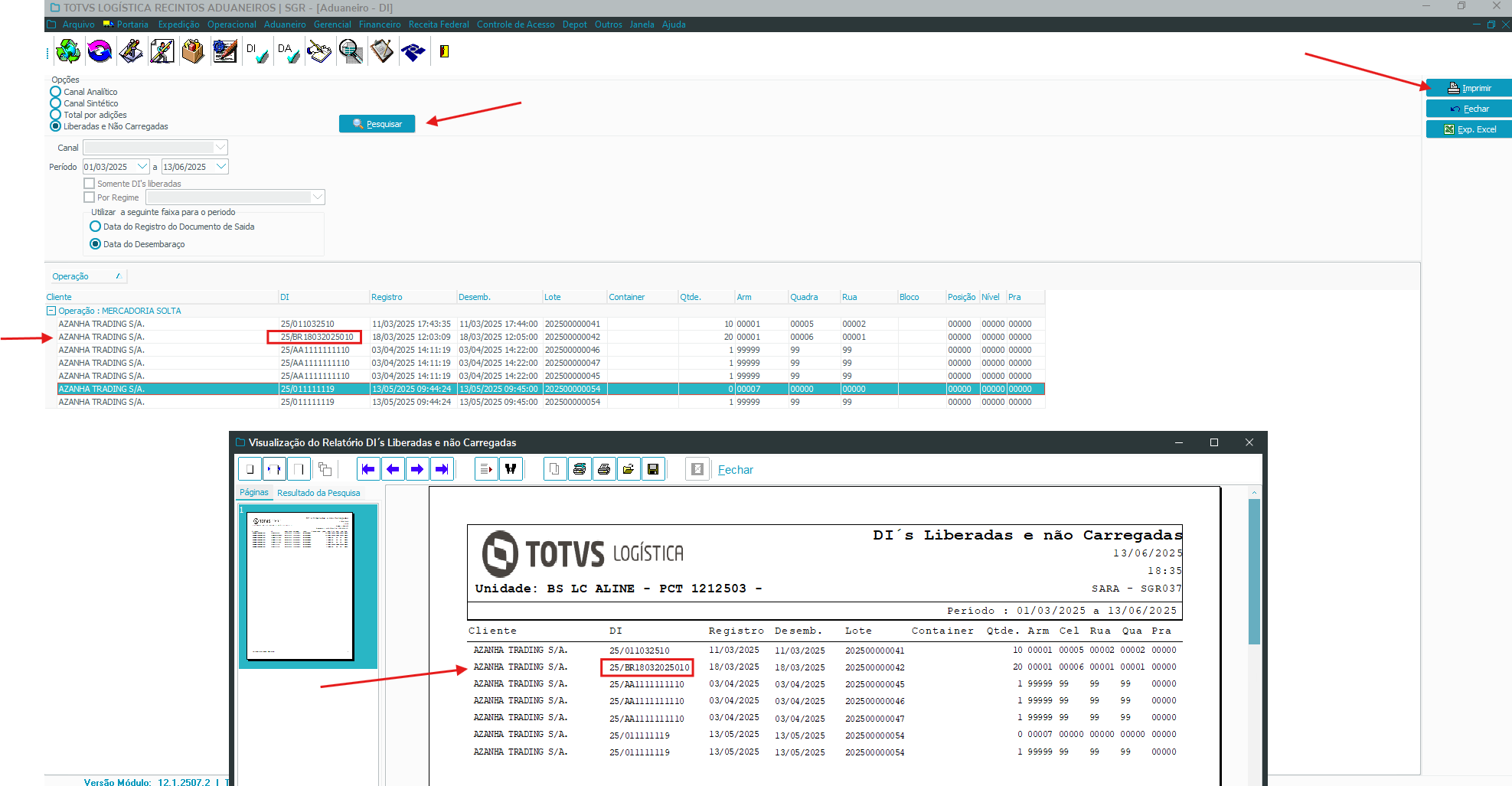Open the Aduaneiro menu

coord(285,24)
